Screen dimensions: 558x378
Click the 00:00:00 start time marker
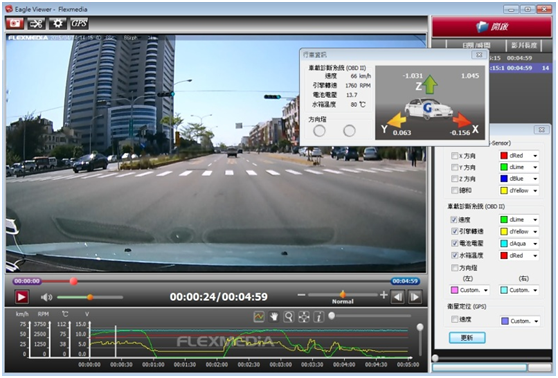[27, 281]
